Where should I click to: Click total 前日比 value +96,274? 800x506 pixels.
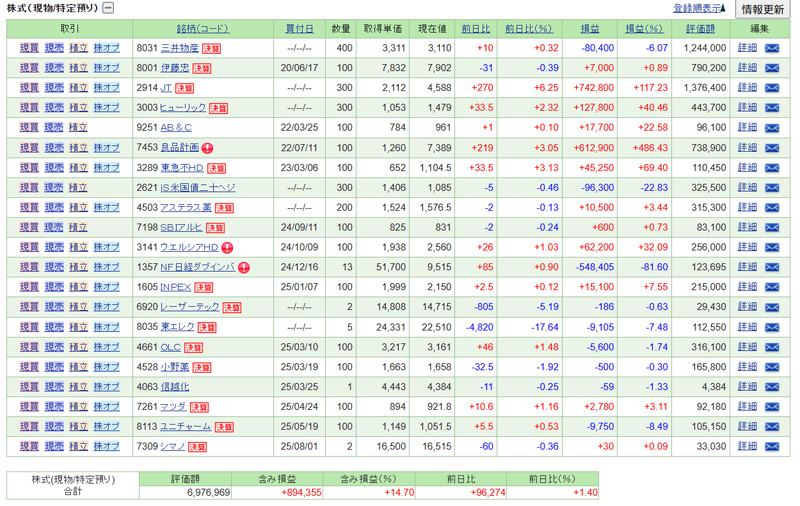pos(489,493)
